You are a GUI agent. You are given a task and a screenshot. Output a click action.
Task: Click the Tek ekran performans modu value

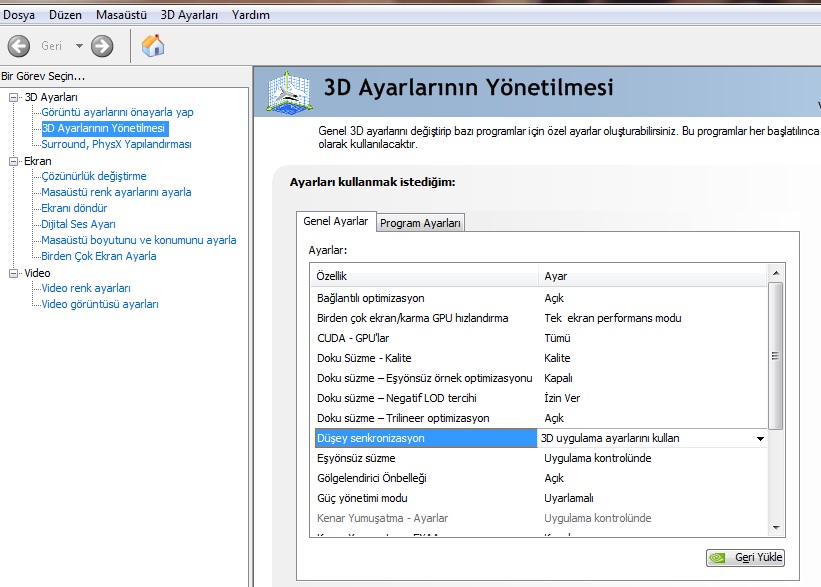[x=613, y=318]
